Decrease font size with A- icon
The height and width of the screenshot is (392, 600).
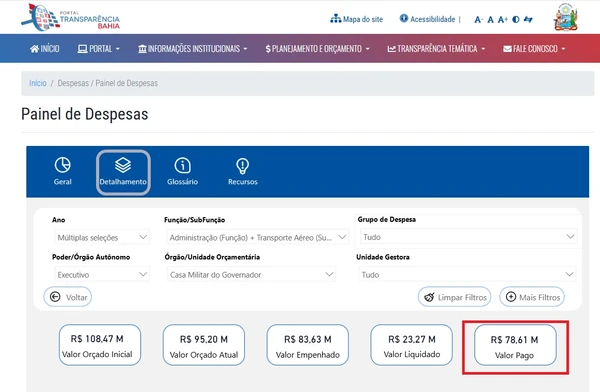click(x=478, y=20)
